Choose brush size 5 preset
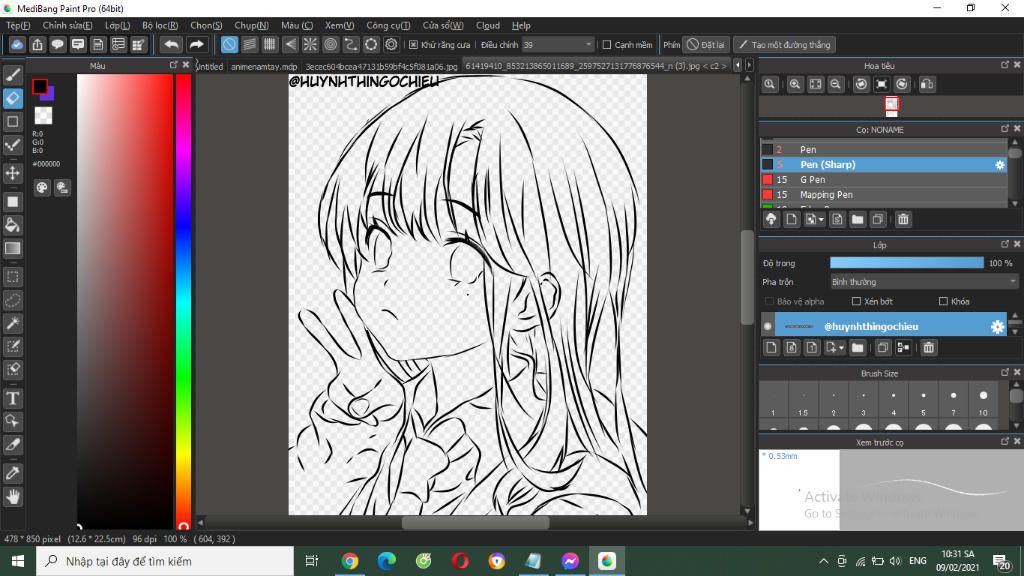Screen dimensions: 1024x576 pos(923,402)
